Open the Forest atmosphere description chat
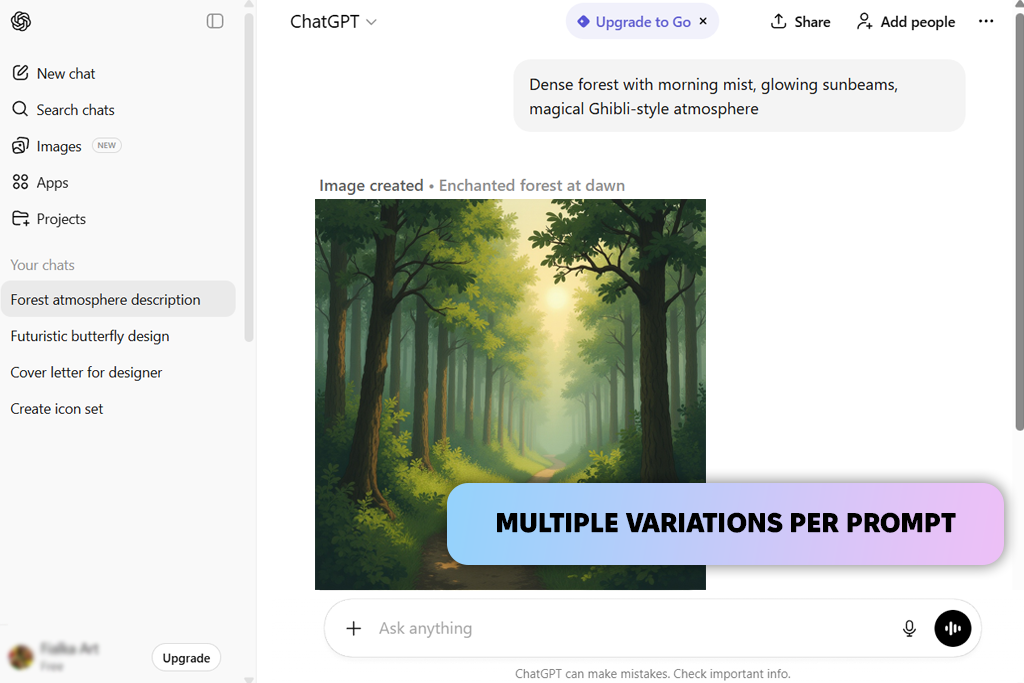1024x683 pixels. point(118,300)
